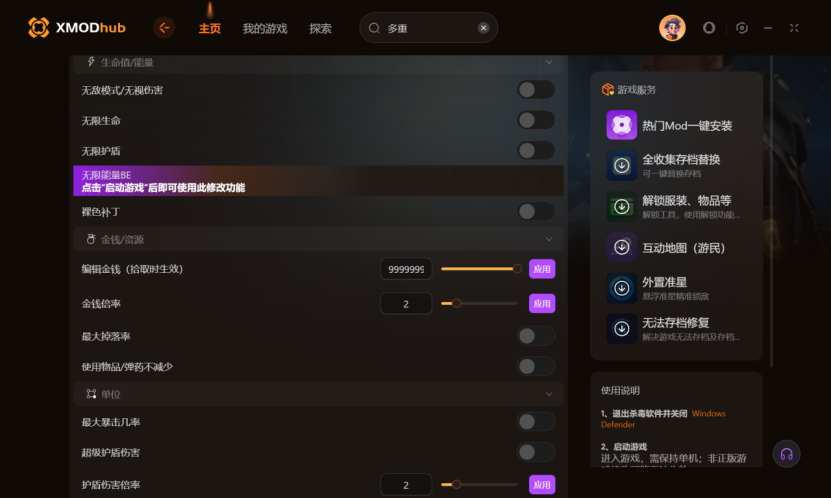Enable 无敌模式/无视伤害 toggle
831x498 pixels.
coord(536,90)
